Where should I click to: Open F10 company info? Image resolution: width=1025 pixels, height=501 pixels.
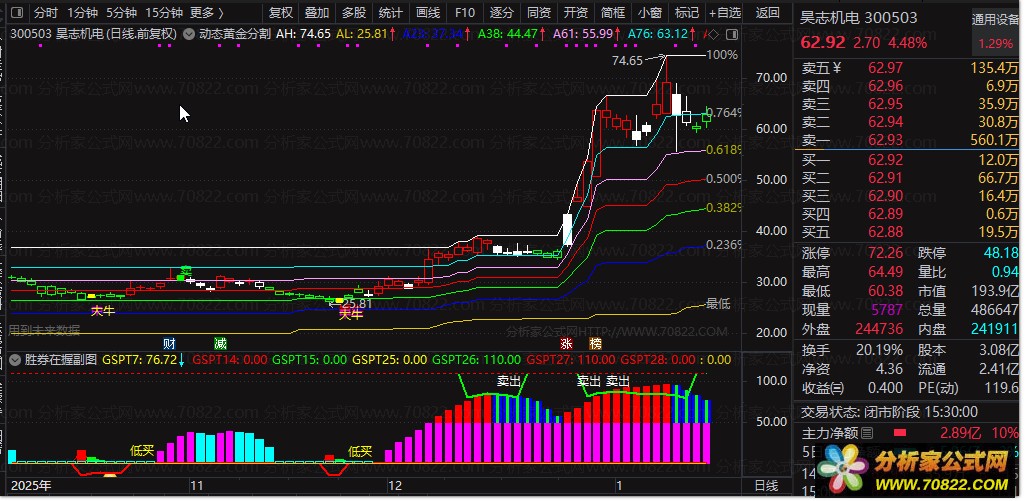click(x=465, y=12)
